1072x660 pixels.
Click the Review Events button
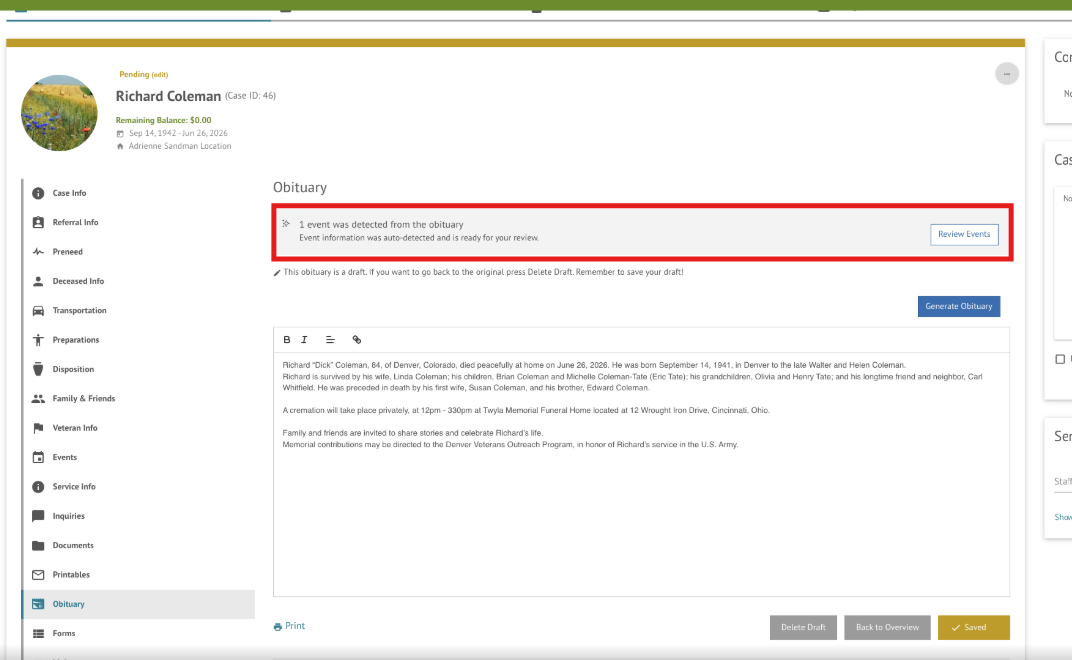click(964, 235)
